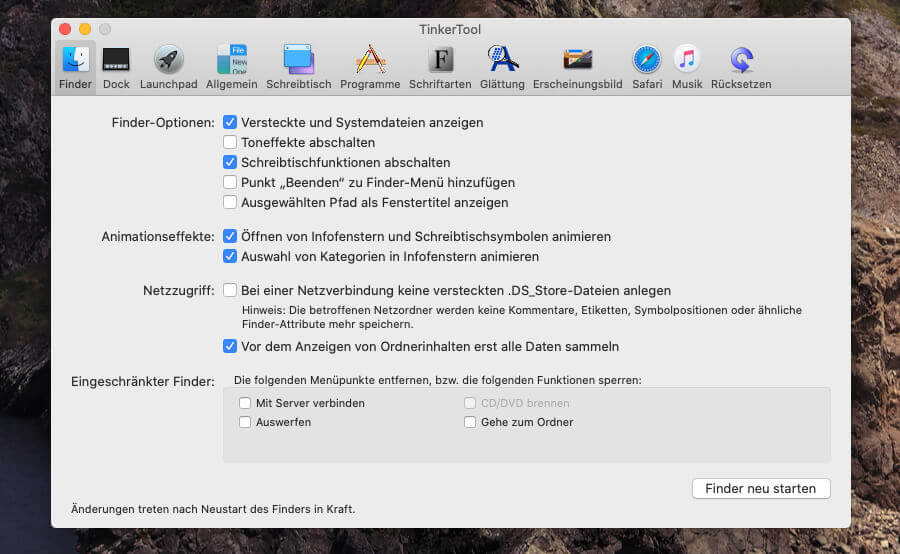Click the Animationseffekte label
Screen dimensions: 900x554
(x=158, y=237)
